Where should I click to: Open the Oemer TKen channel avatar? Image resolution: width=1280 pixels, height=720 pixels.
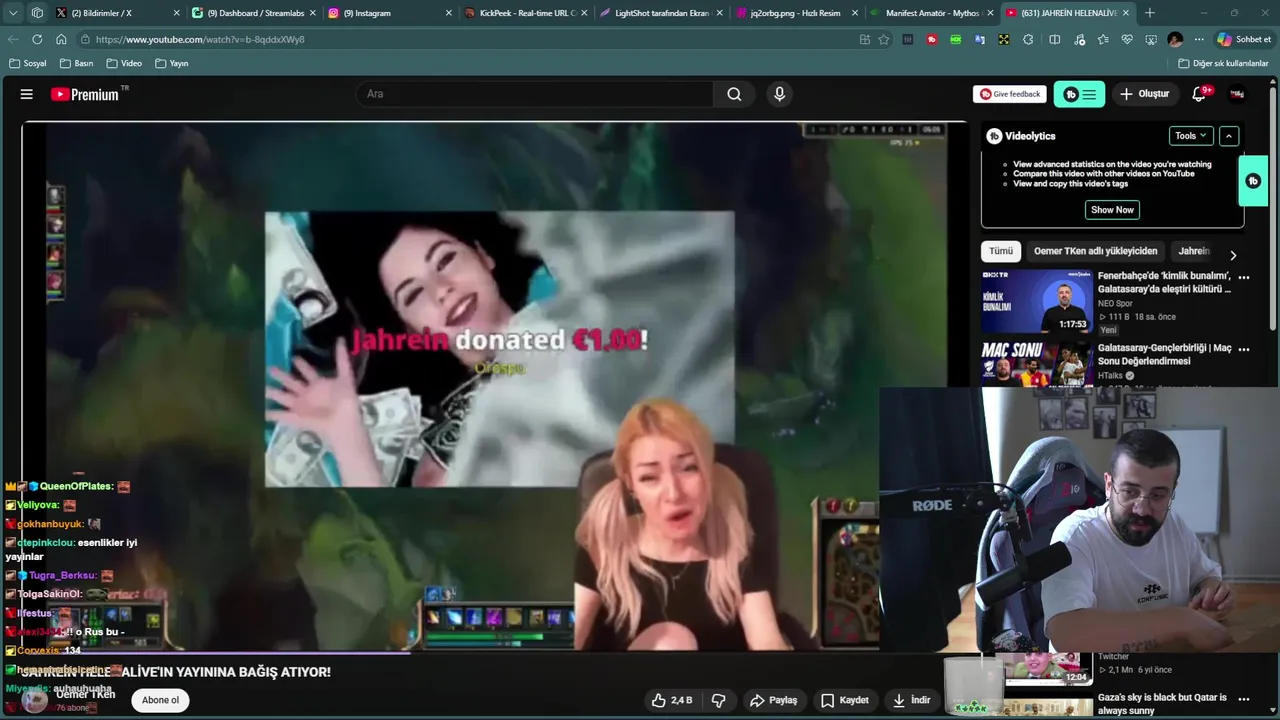(35, 700)
